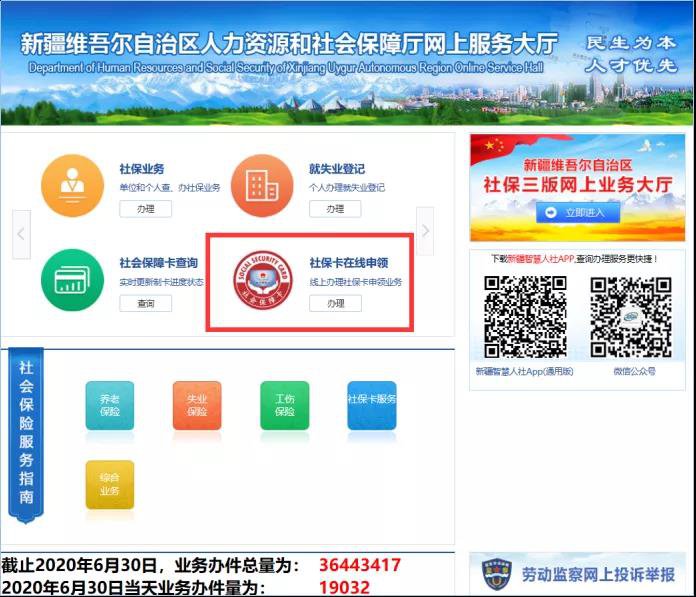Screen dimensions: 696x597
Task: Click the 劳动监察 police badge icon
Action: (495, 576)
